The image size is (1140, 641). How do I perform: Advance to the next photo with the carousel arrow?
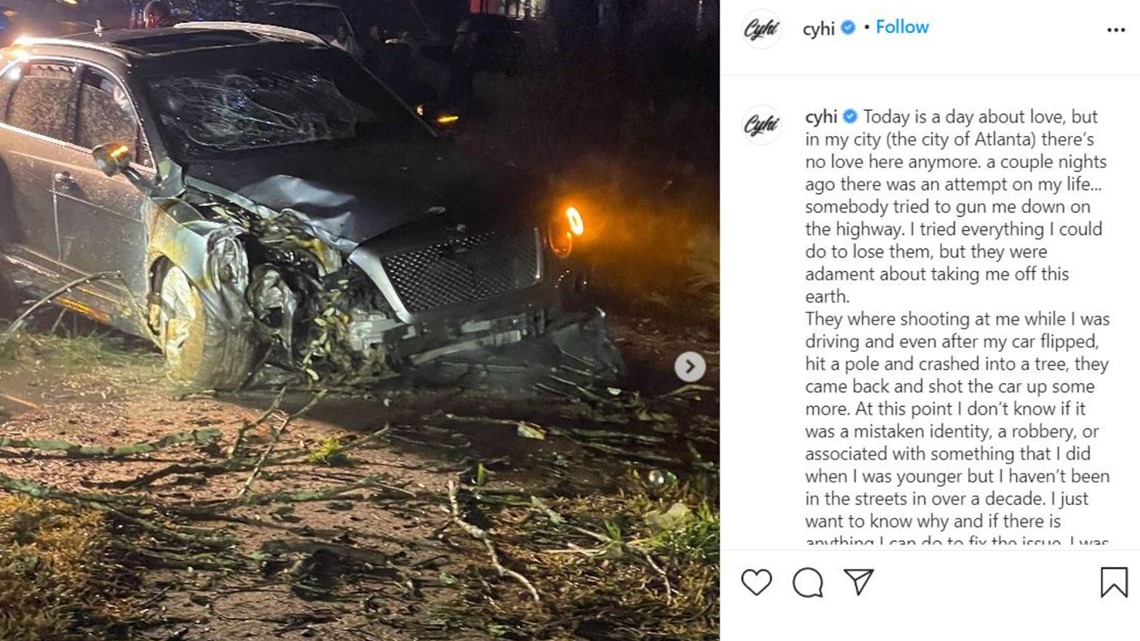tap(690, 366)
